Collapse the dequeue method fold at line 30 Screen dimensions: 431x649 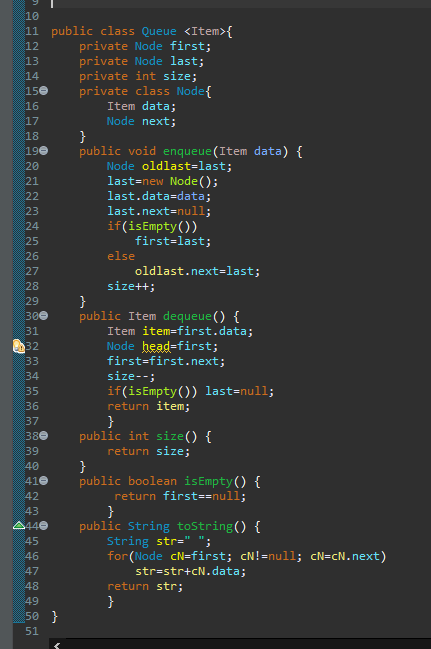coord(43,316)
